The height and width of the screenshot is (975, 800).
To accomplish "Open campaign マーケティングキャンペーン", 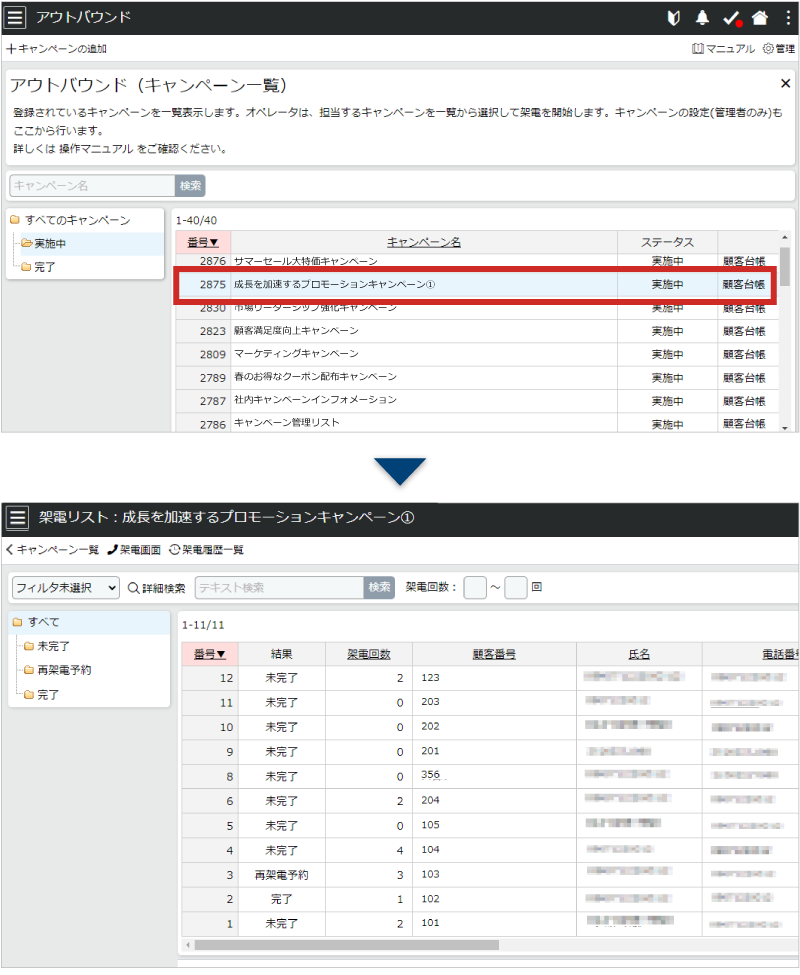I will click(x=296, y=354).
